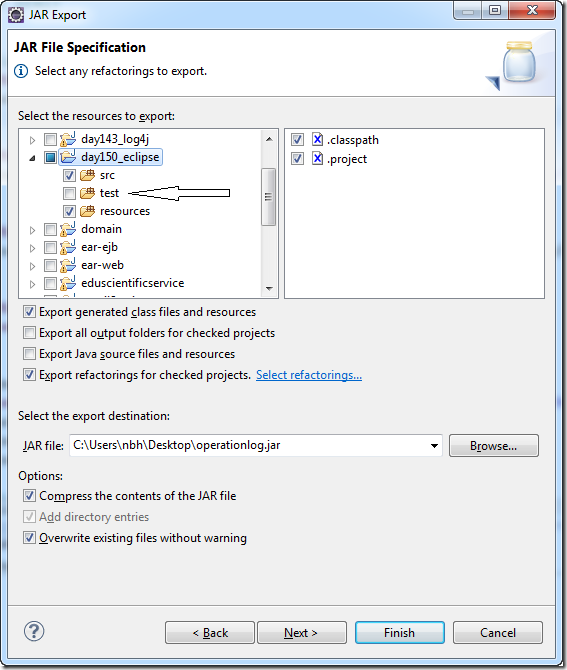Expand the ear-ejb tree node
Image resolution: width=567 pixels, height=670 pixels.
pos(32,248)
